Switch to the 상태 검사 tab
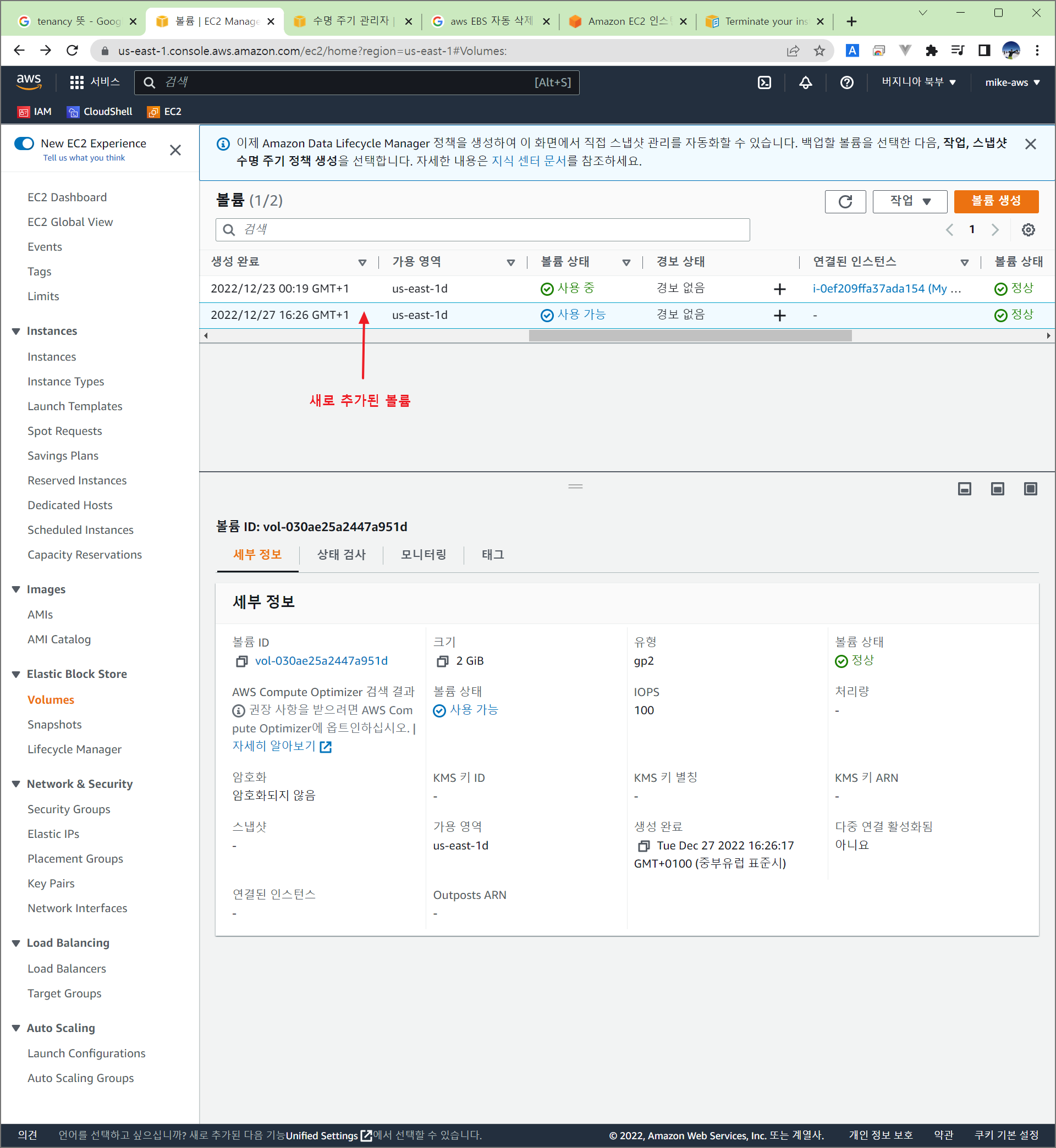The width and height of the screenshot is (1056, 1148). click(x=341, y=555)
